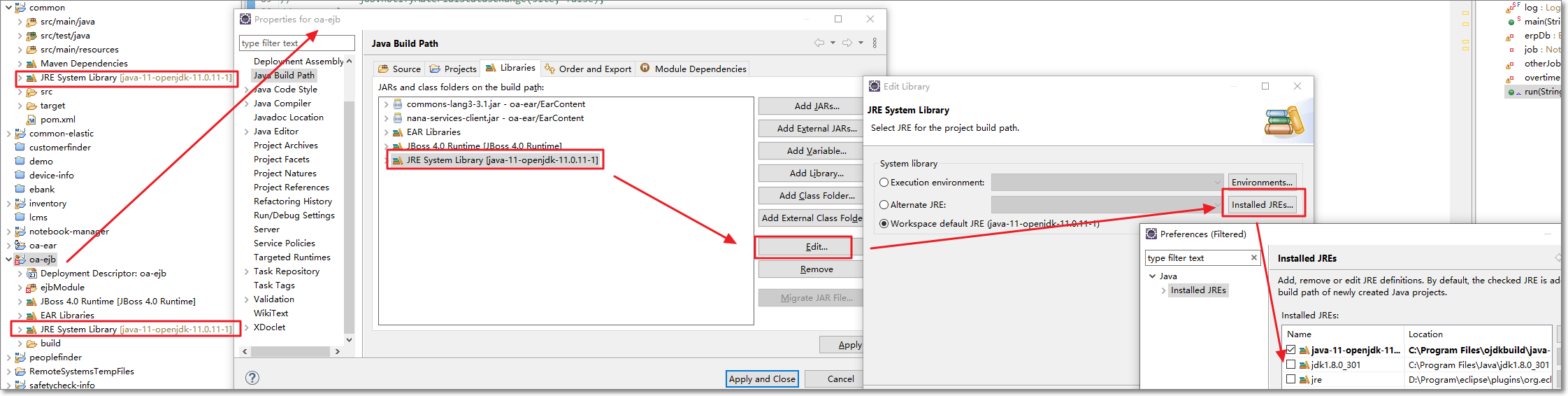The image size is (1568, 396).
Task: Click the Maven Dependencies library icon
Action: 31,64
